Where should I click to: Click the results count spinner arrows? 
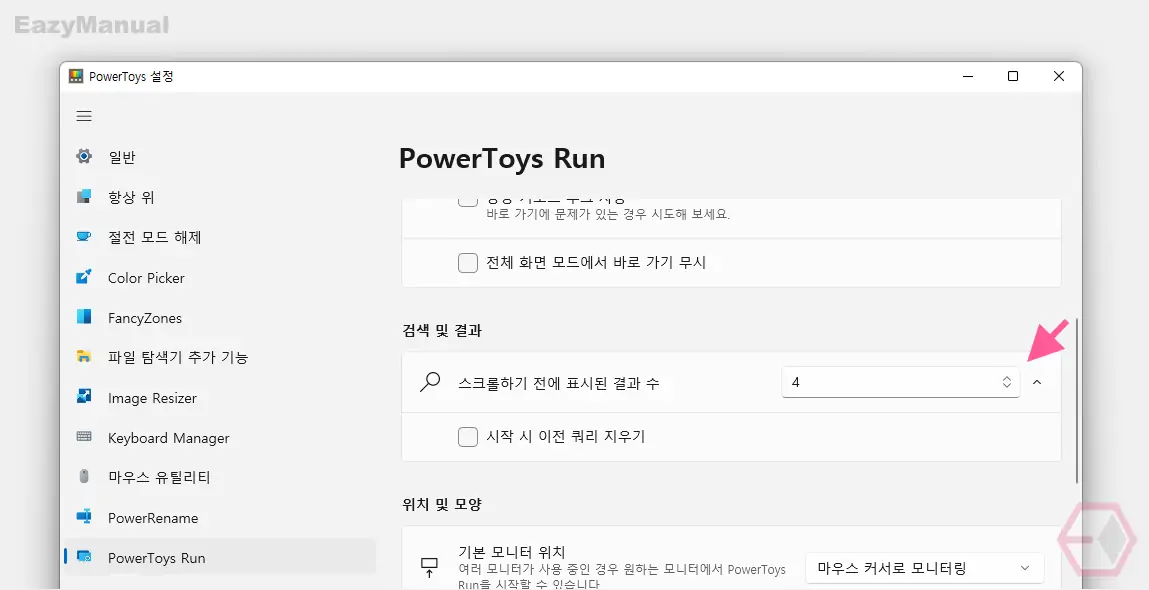1007,382
